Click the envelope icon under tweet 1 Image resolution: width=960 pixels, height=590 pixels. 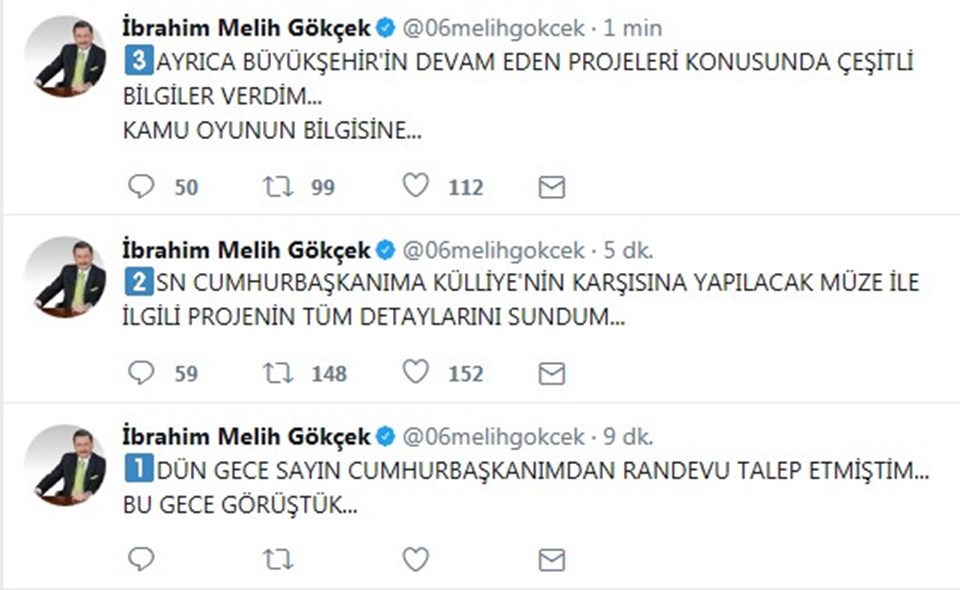(x=552, y=560)
